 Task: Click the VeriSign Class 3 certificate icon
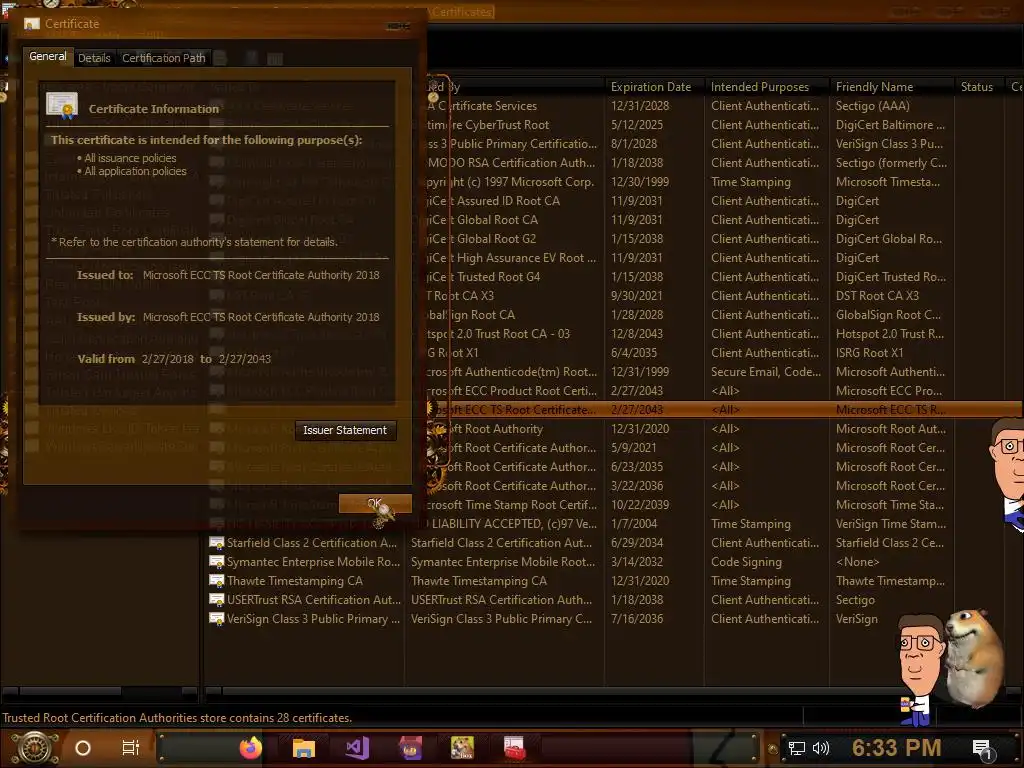pos(216,618)
